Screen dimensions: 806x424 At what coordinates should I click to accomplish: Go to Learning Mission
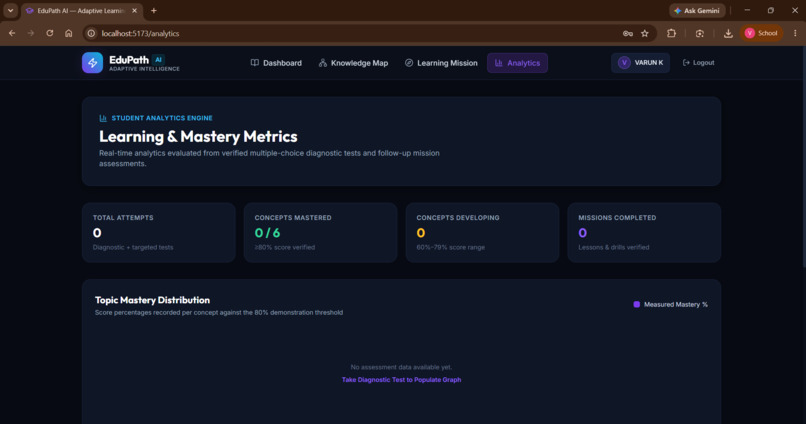(x=441, y=63)
